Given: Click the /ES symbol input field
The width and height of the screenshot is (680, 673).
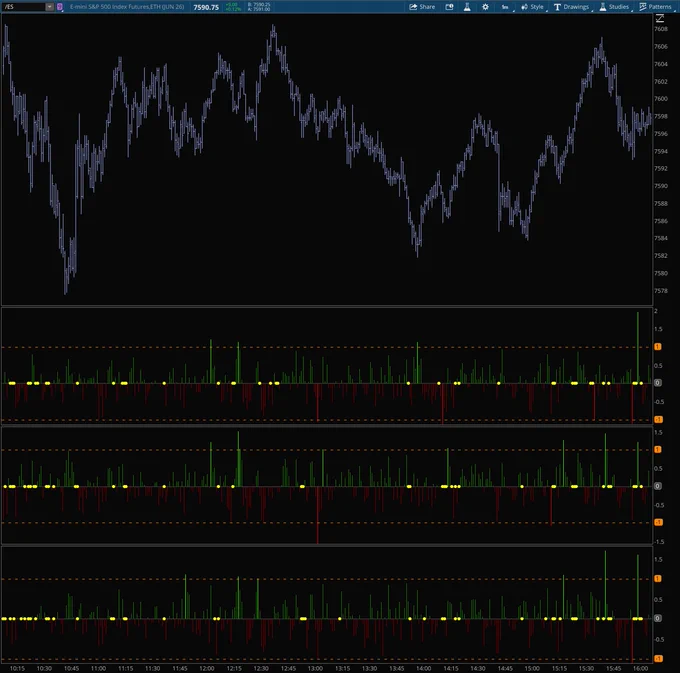Looking at the screenshot, I should (x=24, y=7).
